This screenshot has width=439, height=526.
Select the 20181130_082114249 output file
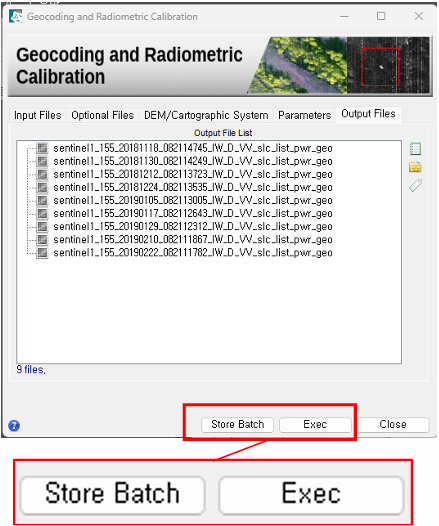tap(193, 161)
